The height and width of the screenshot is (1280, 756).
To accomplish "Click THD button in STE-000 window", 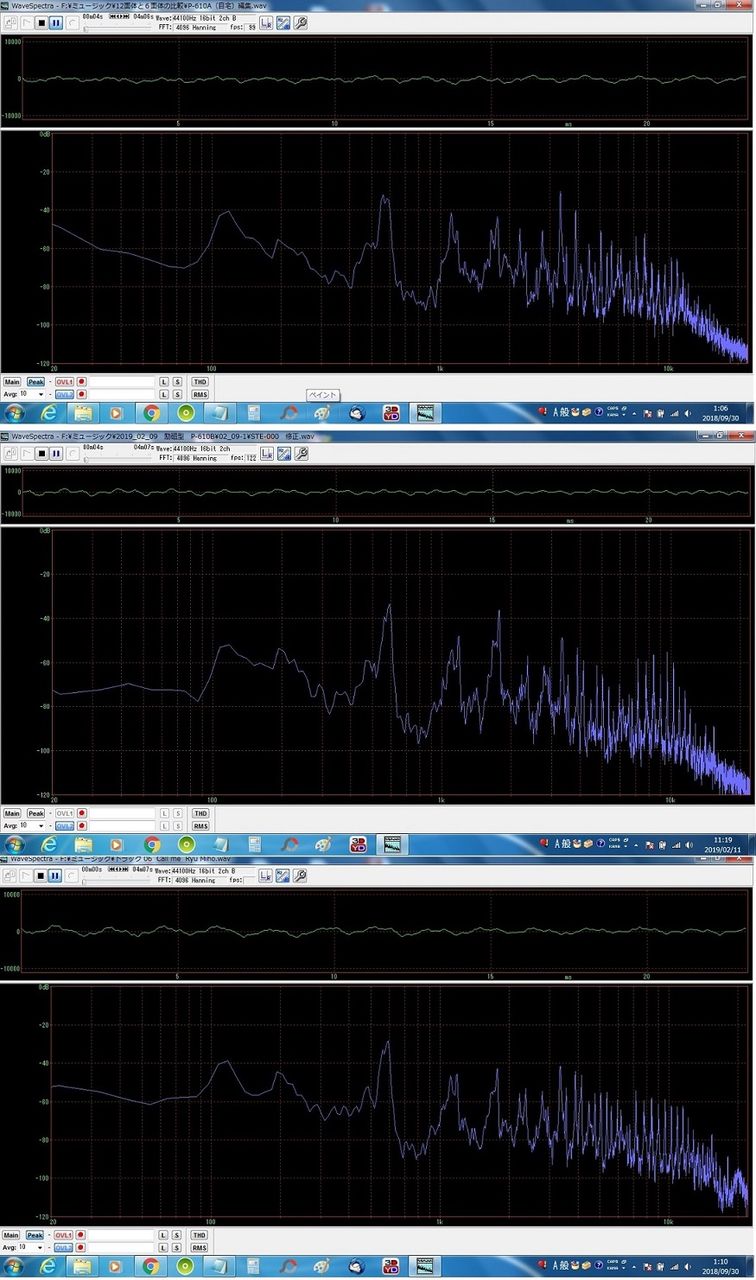I will pos(199,814).
